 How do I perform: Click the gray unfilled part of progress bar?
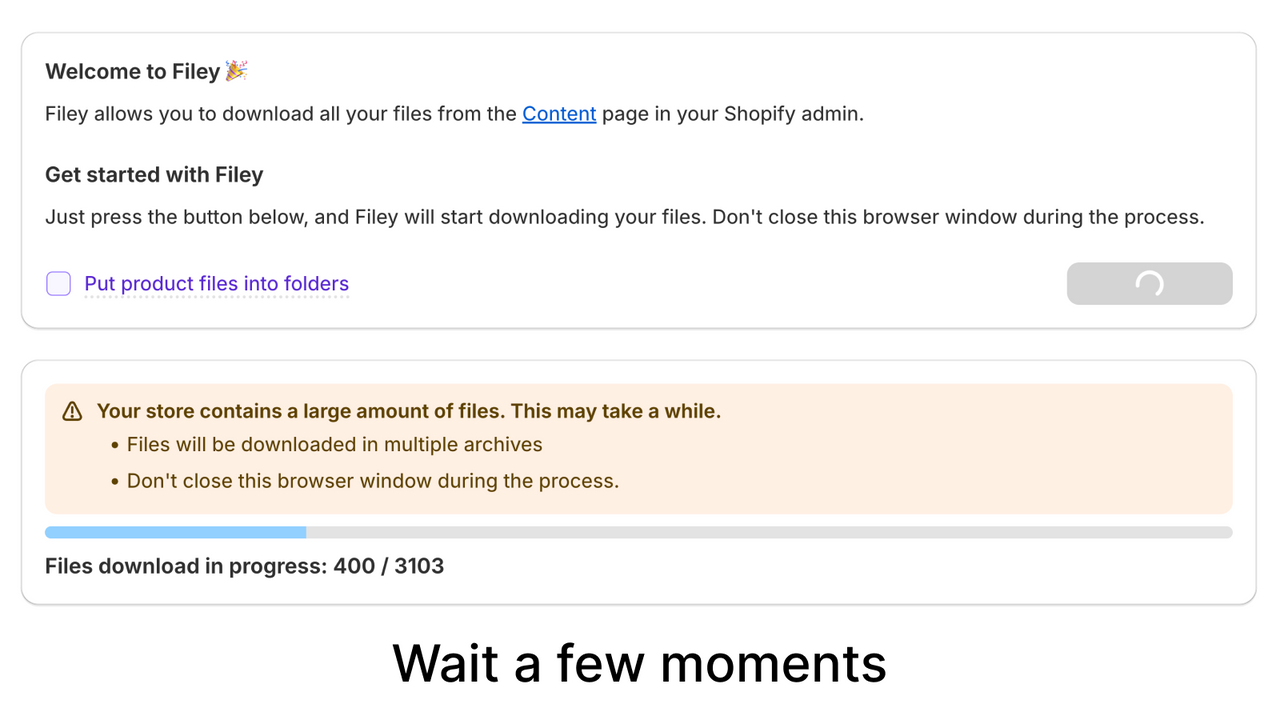coord(769,533)
